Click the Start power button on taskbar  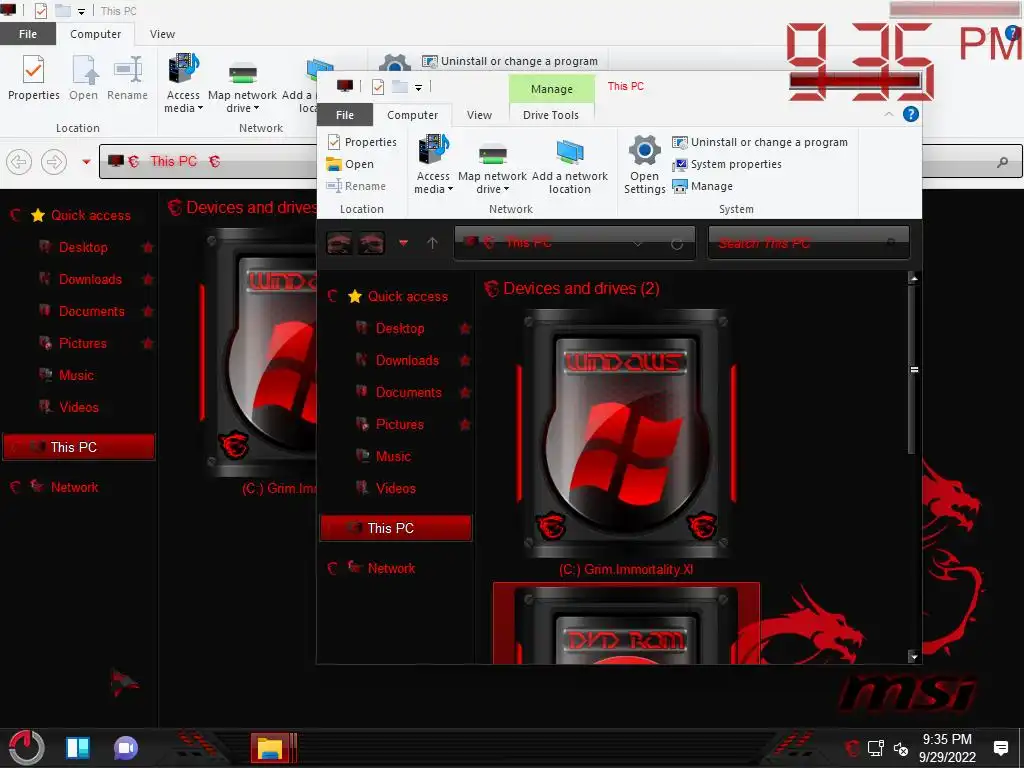coord(26,748)
